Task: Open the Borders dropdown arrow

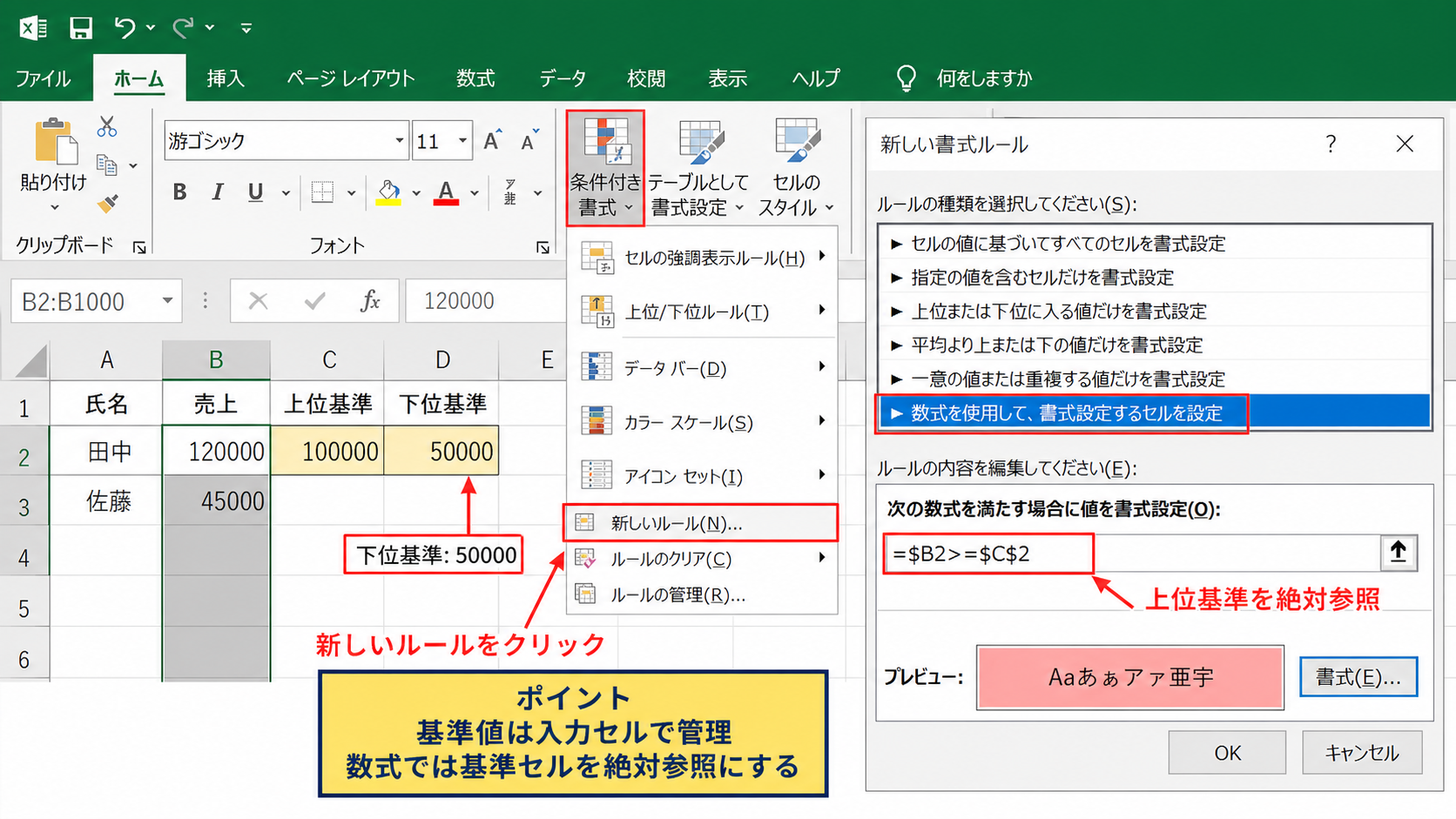Action: [351, 193]
